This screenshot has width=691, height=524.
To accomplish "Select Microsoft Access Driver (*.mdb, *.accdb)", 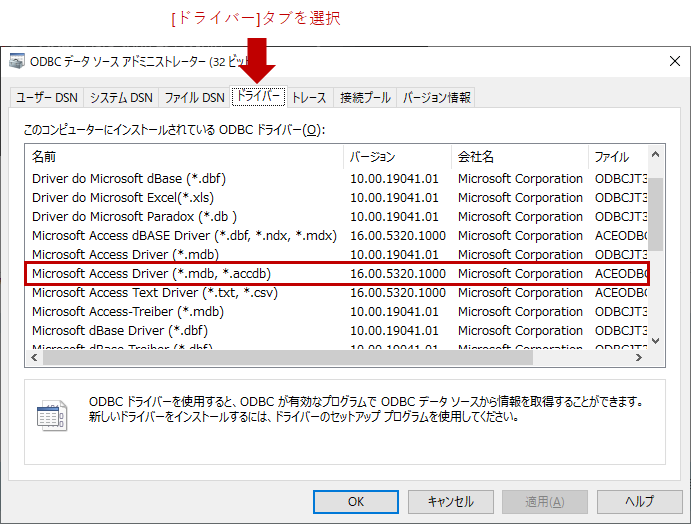I will tap(336, 274).
